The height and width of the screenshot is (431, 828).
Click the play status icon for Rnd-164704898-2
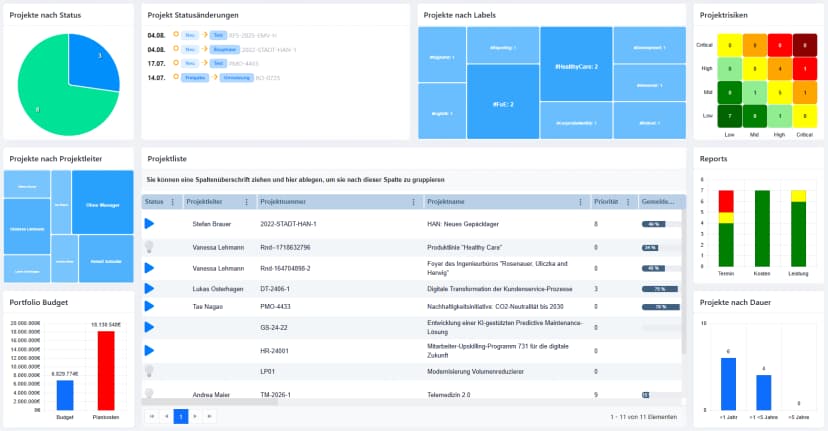(x=149, y=268)
